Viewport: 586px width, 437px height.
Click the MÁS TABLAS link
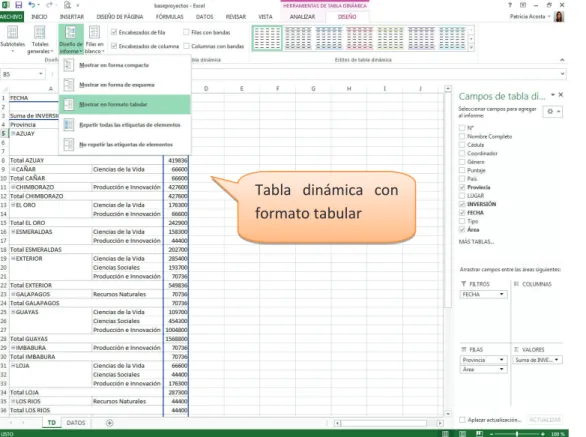click(x=476, y=241)
